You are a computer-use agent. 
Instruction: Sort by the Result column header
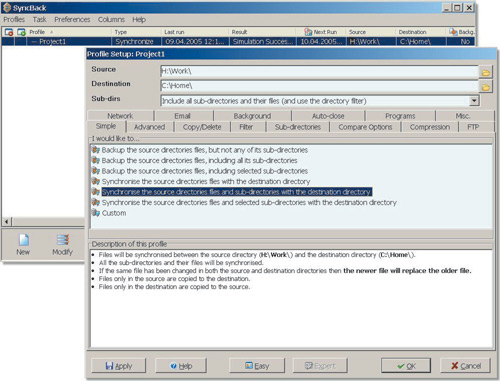(x=262, y=32)
